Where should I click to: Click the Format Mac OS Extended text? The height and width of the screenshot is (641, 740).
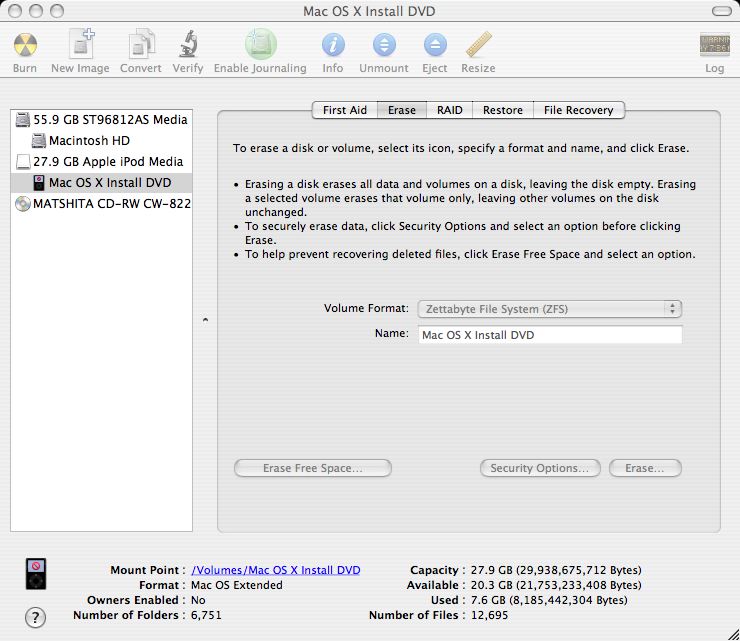(x=236, y=585)
